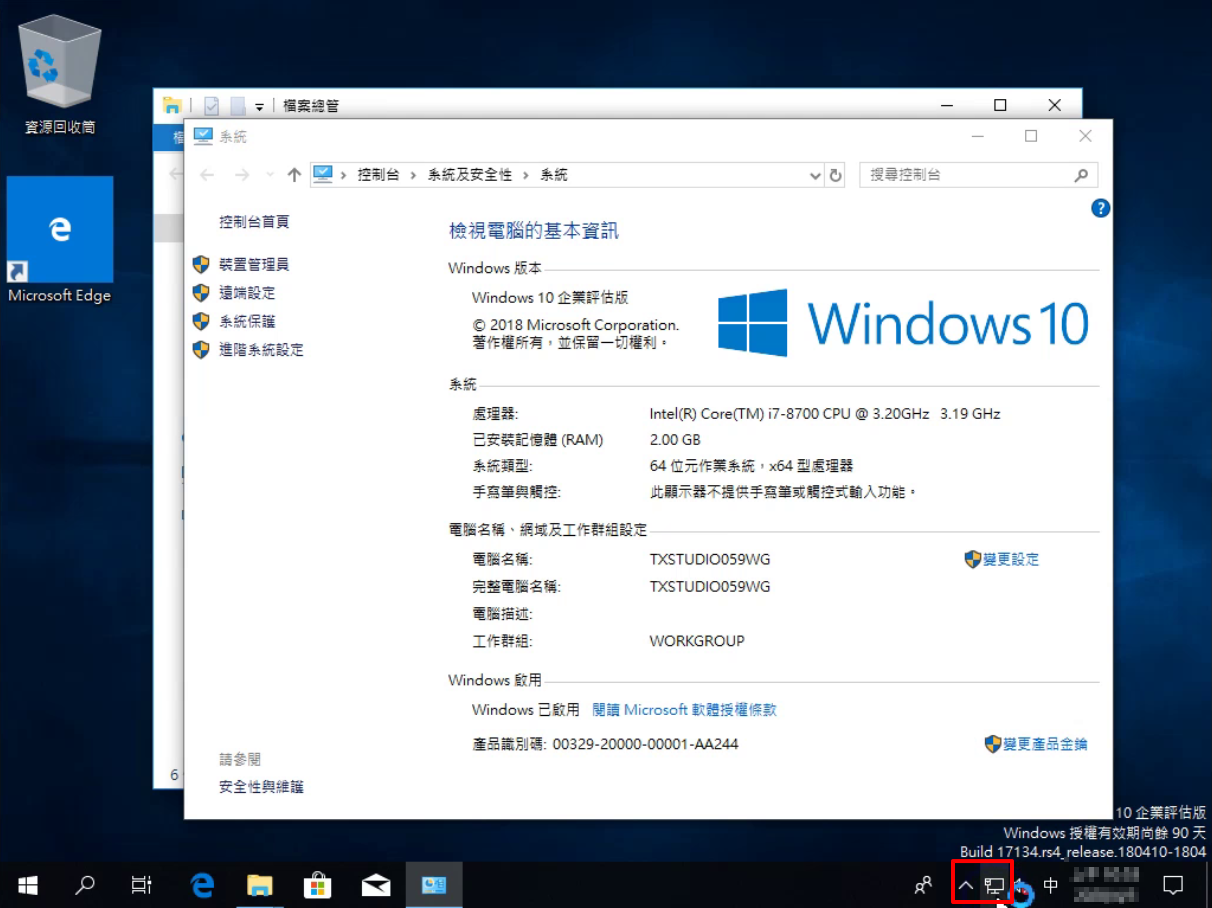Click the Windows 10 企業評估版 edition text
The width and height of the screenshot is (1212, 908).
(x=550, y=298)
